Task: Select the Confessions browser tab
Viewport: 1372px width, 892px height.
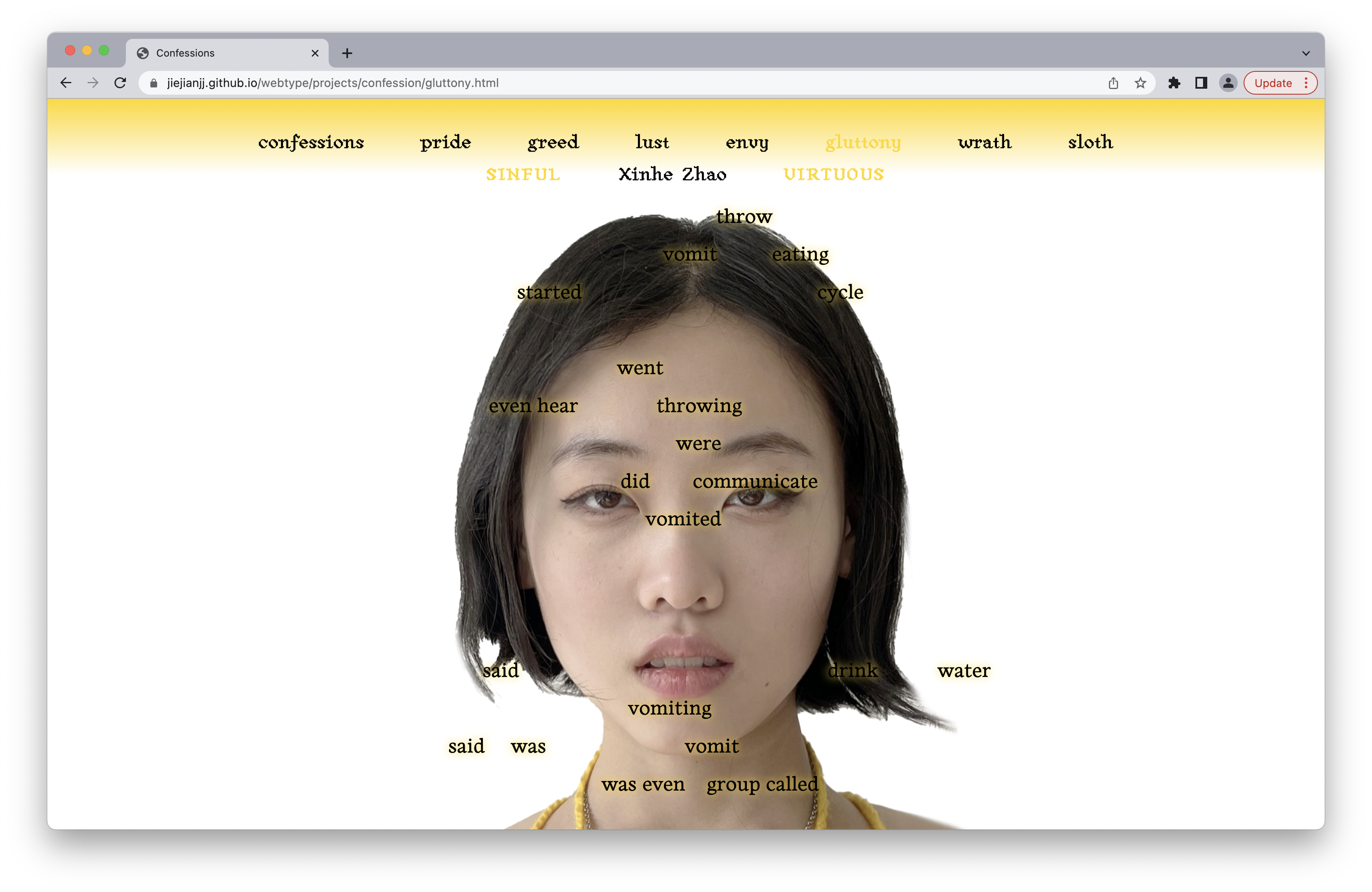Action: [x=227, y=53]
